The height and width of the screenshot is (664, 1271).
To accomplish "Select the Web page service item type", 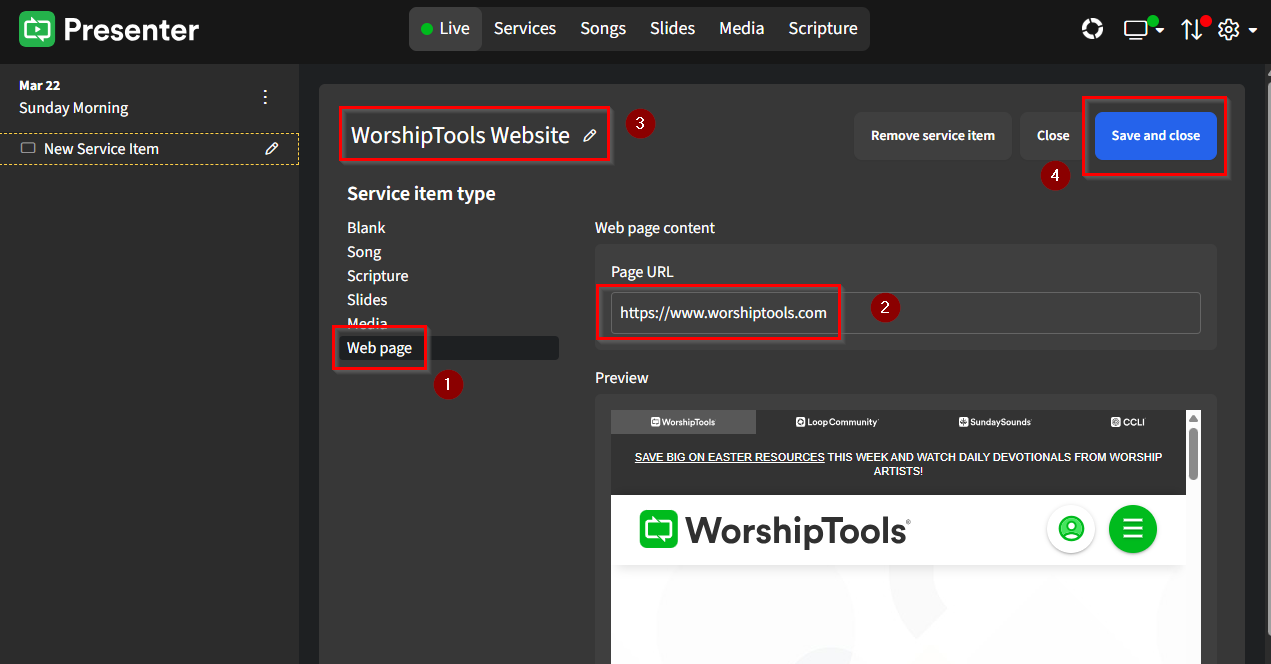I will (x=380, y=347).
